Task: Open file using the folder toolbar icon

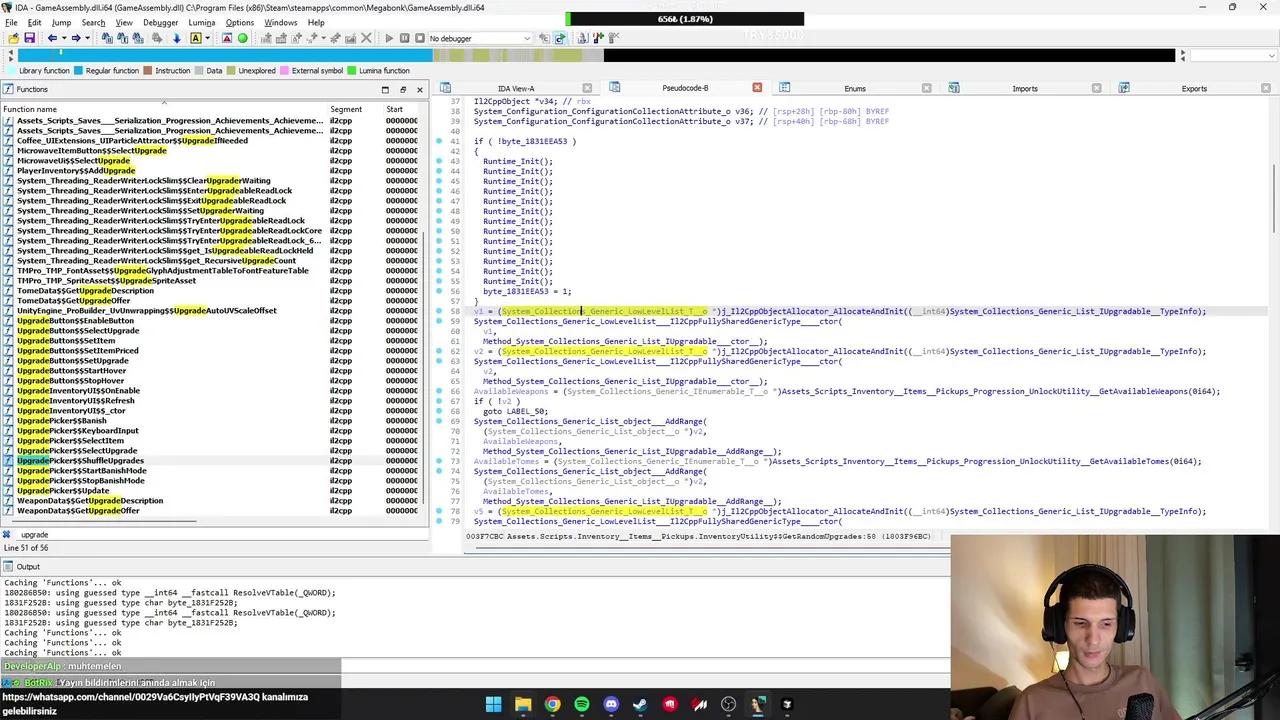Action: [x=13, y=38]
